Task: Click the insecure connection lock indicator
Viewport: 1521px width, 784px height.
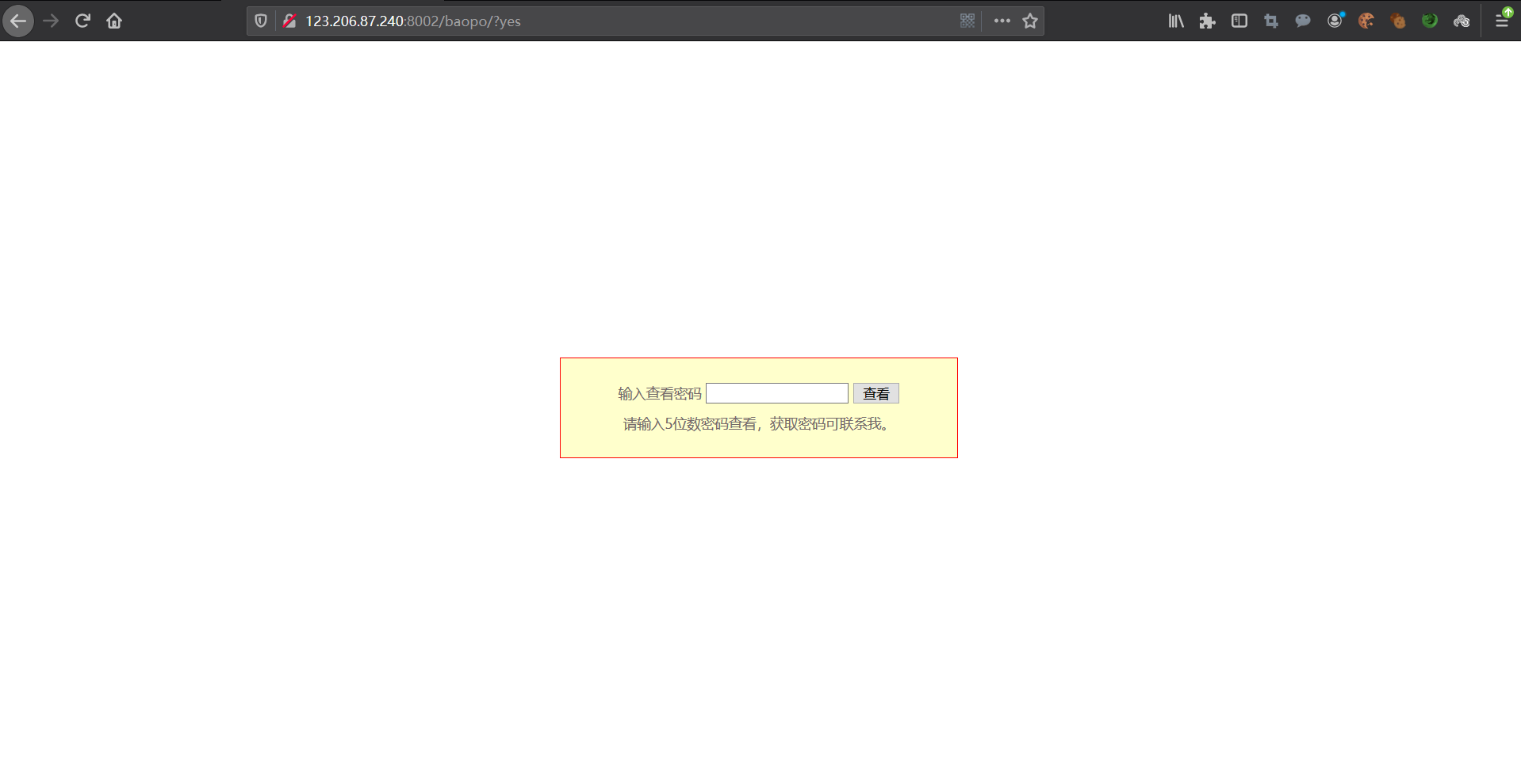Action: [x=290, y=21]
